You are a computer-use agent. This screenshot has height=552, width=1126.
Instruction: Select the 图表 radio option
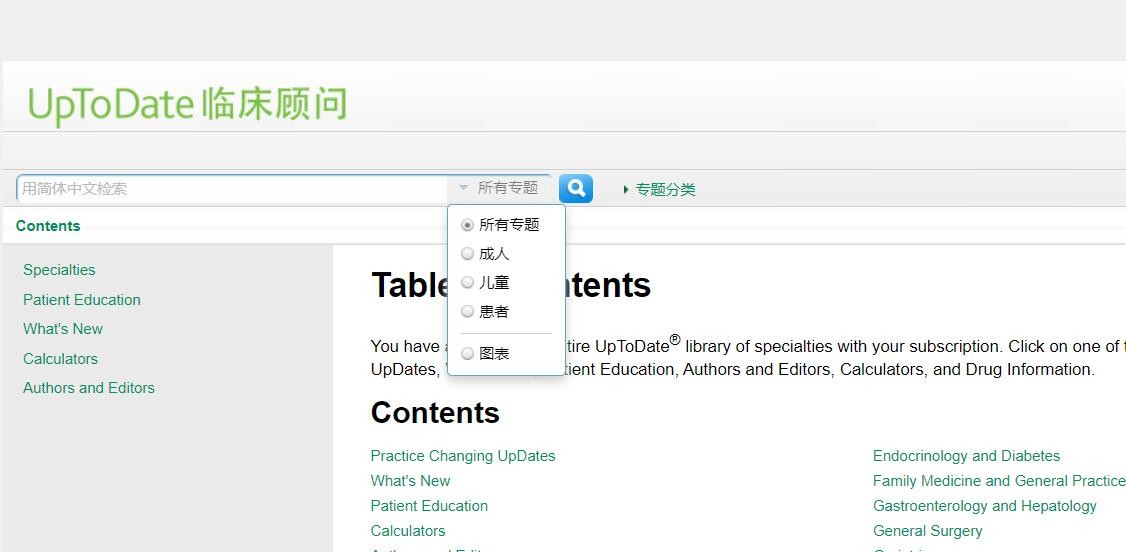(467, 354)
